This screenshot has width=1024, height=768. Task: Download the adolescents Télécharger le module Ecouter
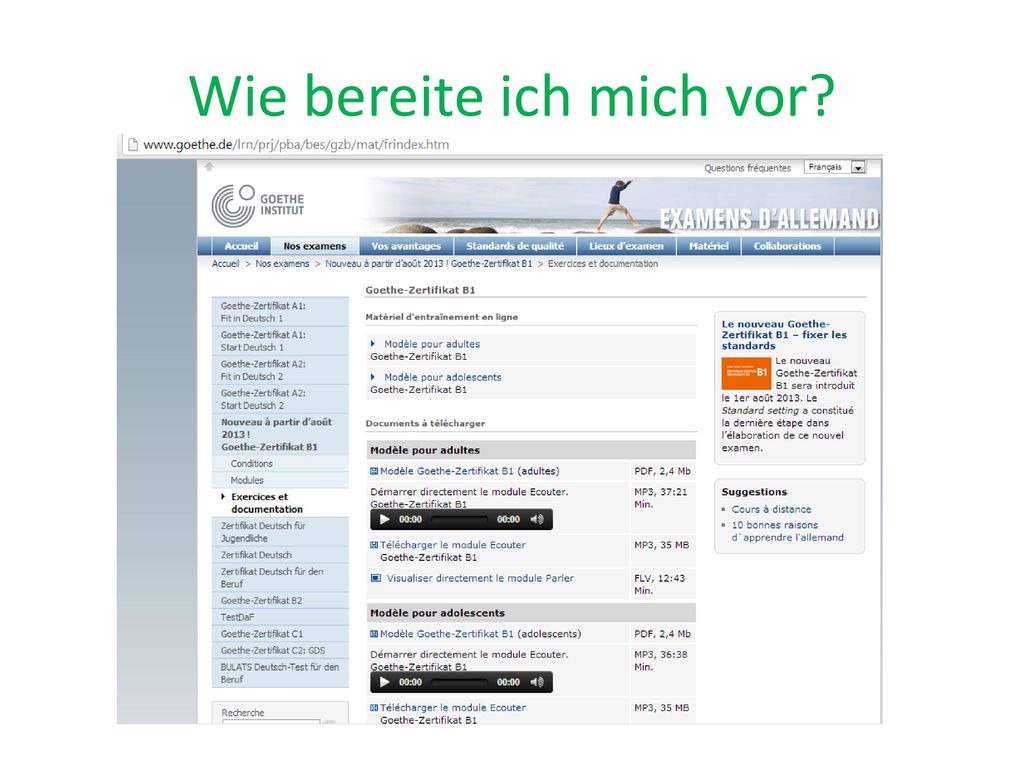pyautogui.click(x=453, y=707)
